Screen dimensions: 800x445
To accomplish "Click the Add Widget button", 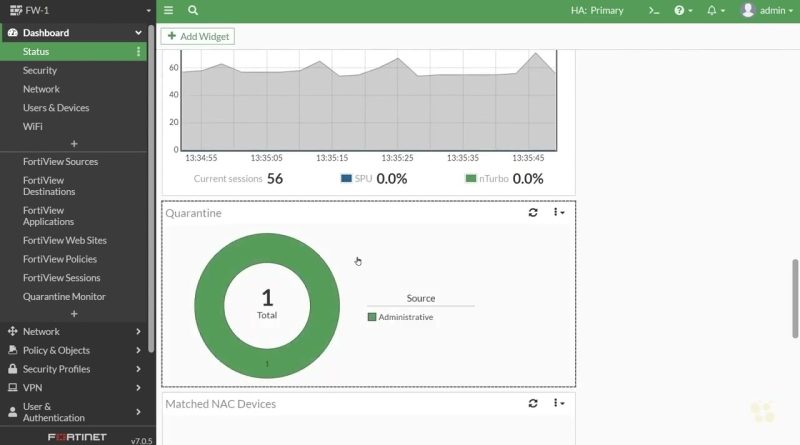I will pyautogui.click(x=198, y=36).
